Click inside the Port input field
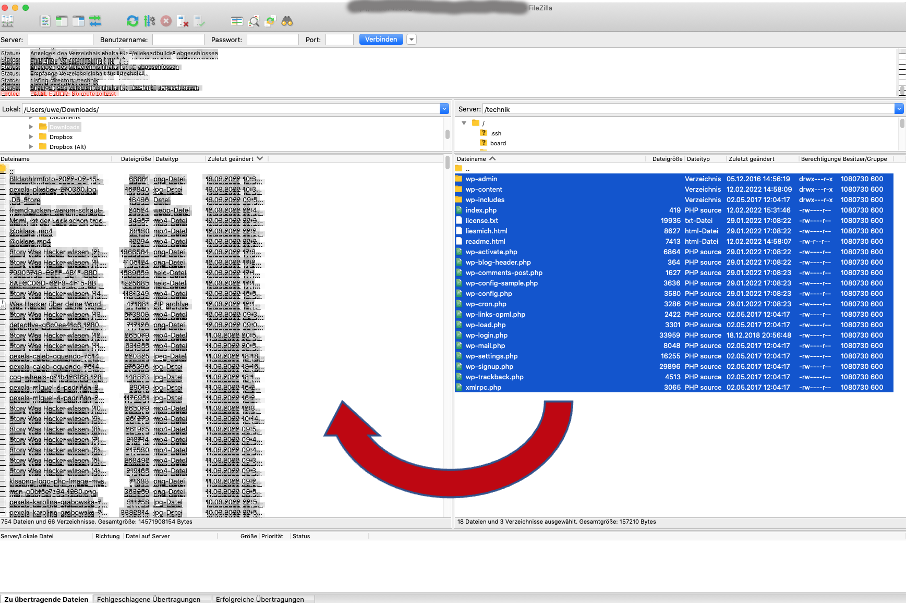909x603 pixels. (337, 39)
